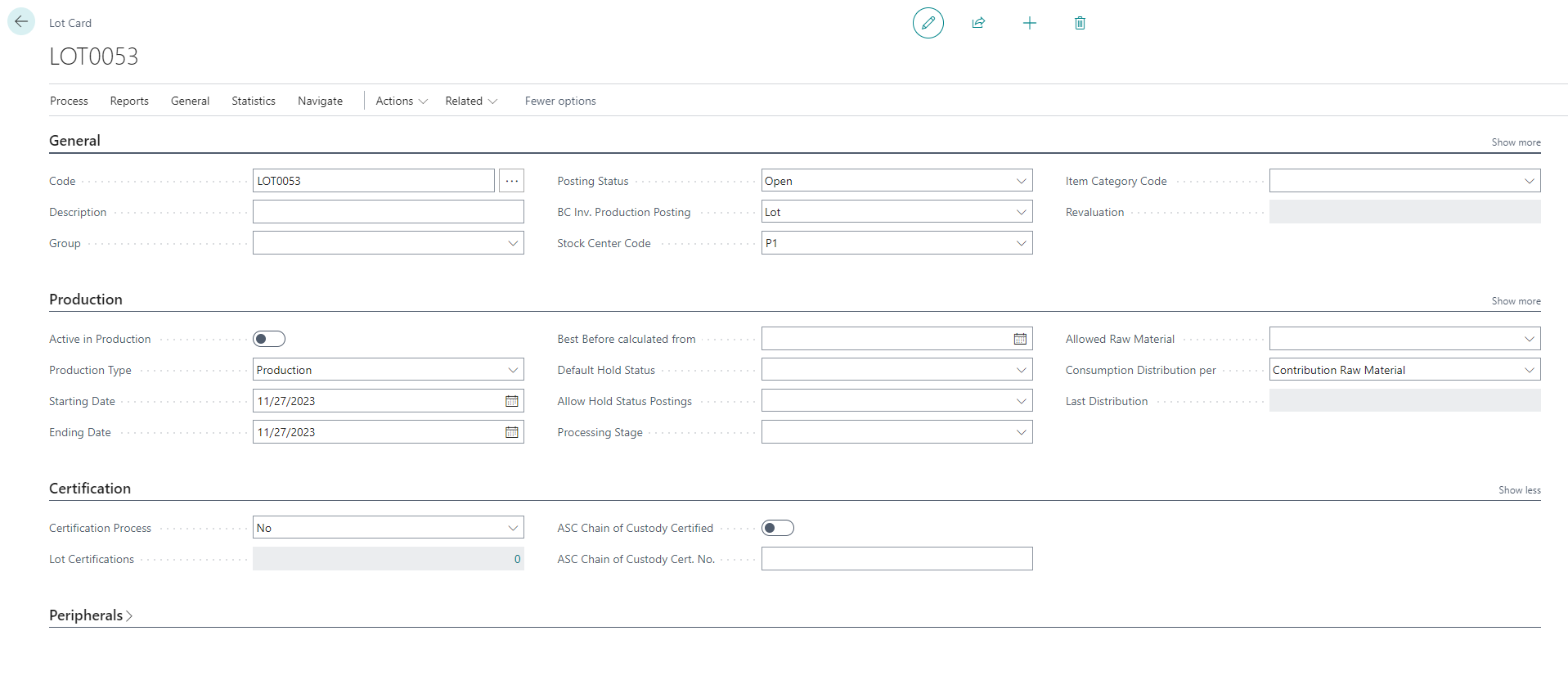Open the Starting Date calendar picker
Image resolution: width=1568 pixels, height=694 pixels.
click(512, 401)
